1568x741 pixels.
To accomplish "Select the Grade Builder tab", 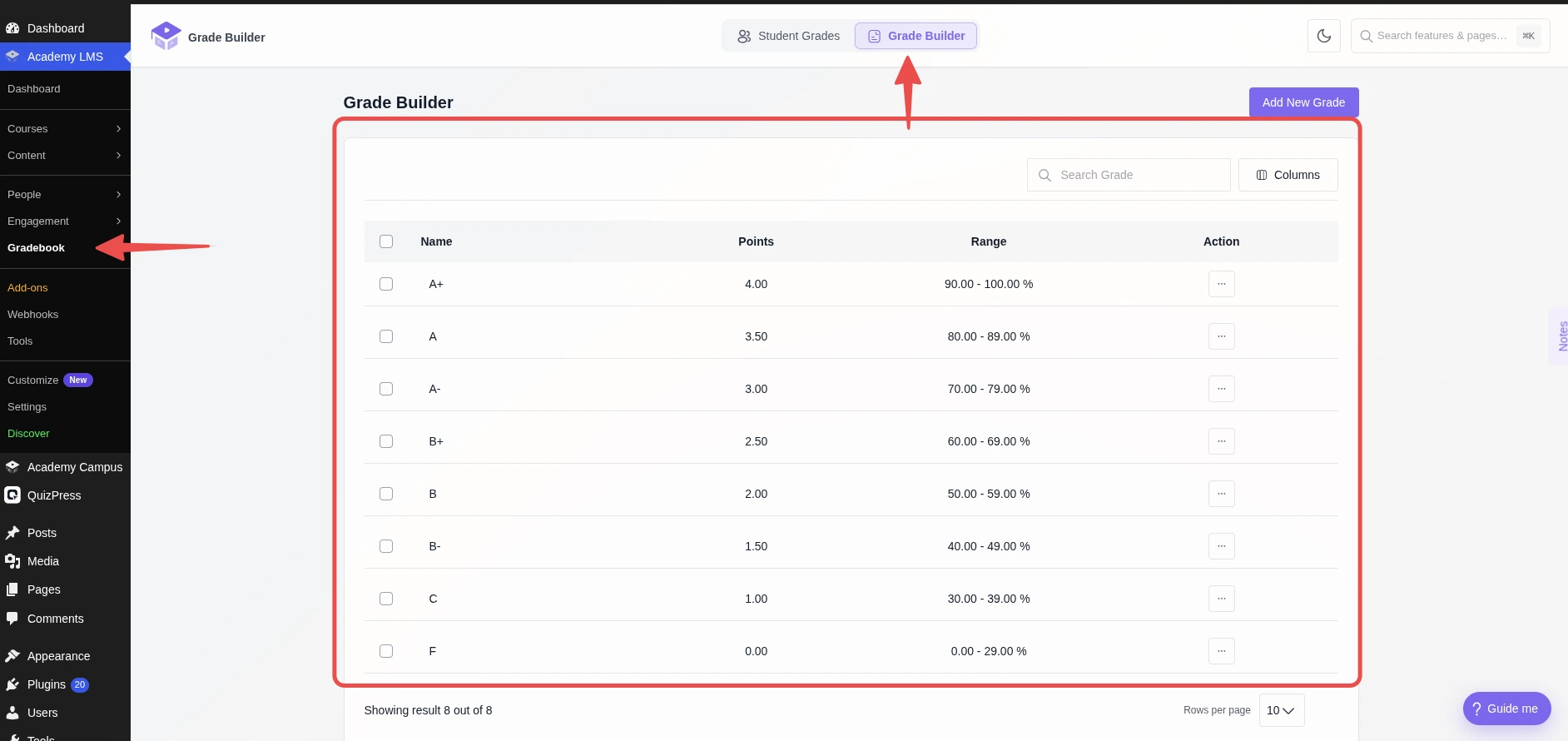I will point(915,36).
